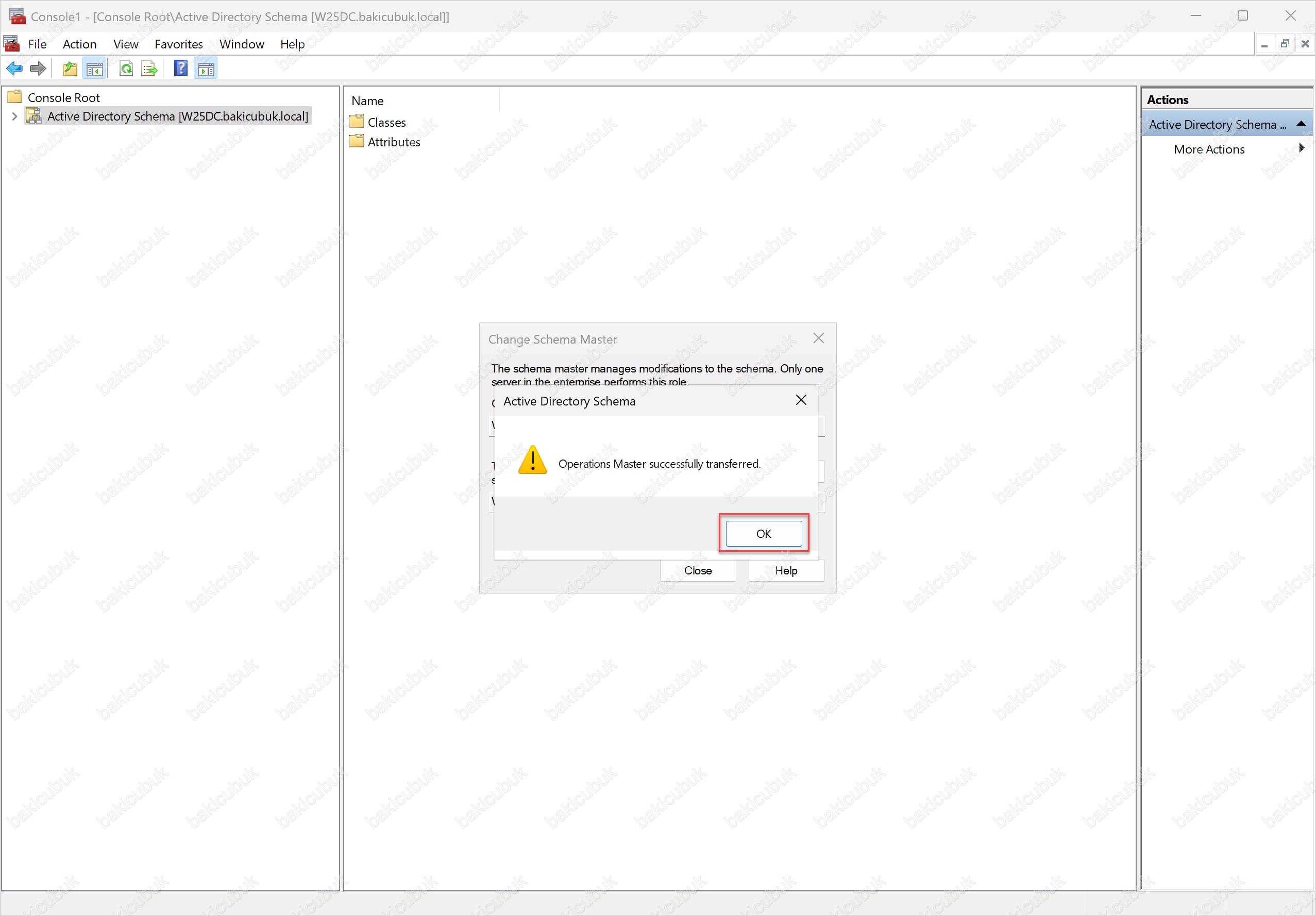
Task: Collapse the Active Directory Schema actions section
Action: click(1301, 124)
